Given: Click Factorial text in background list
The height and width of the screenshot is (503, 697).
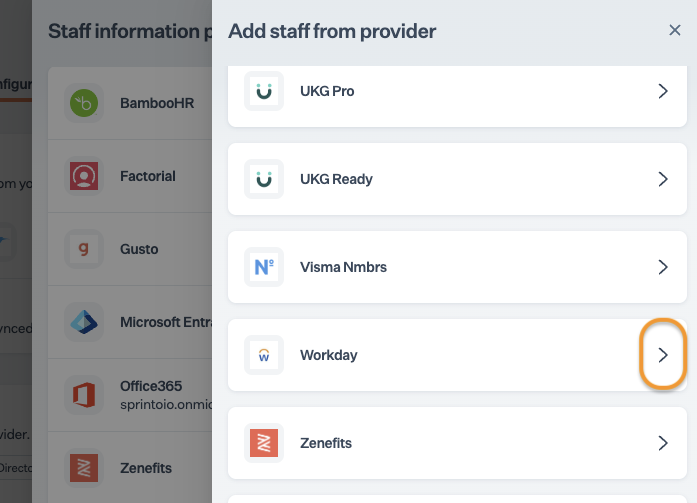Looking at the screenshot, I should 148,176.
